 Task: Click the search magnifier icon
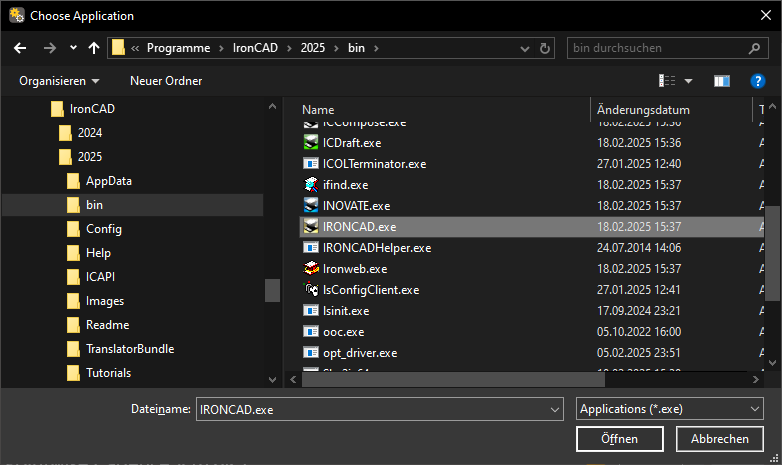[x=754, y=48]
